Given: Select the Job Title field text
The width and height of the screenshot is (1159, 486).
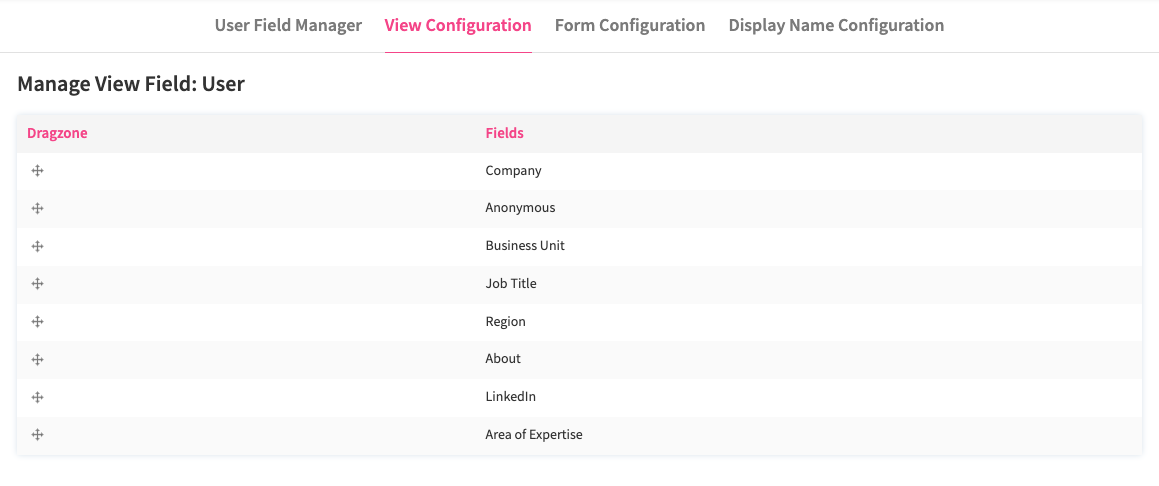Looking at the screenshot, I should (511, 284).
